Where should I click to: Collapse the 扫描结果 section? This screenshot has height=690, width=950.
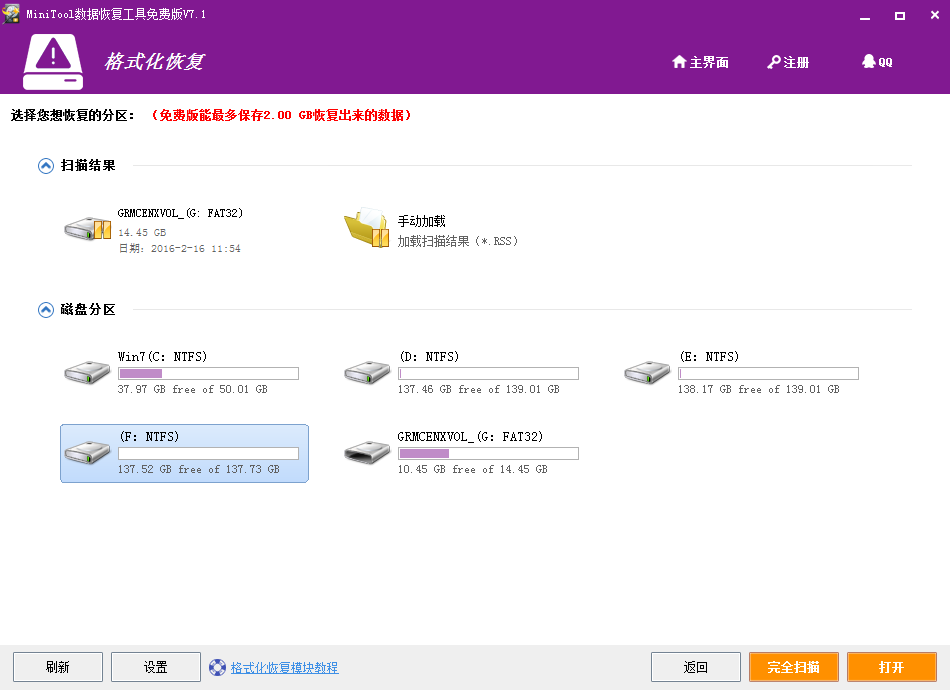[45, 165]
